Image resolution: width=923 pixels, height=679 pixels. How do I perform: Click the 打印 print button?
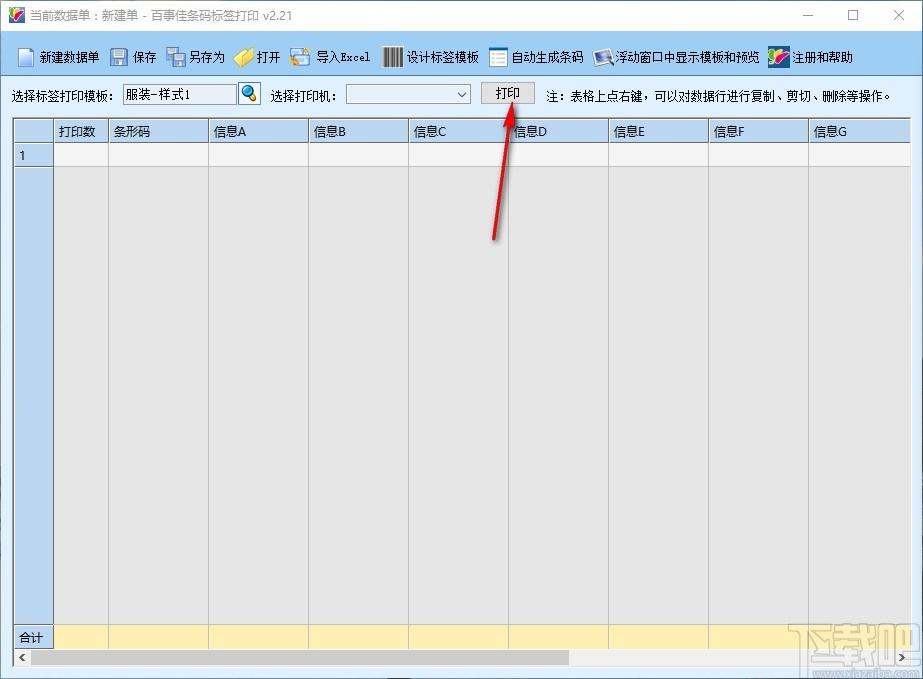pos(507,93)
